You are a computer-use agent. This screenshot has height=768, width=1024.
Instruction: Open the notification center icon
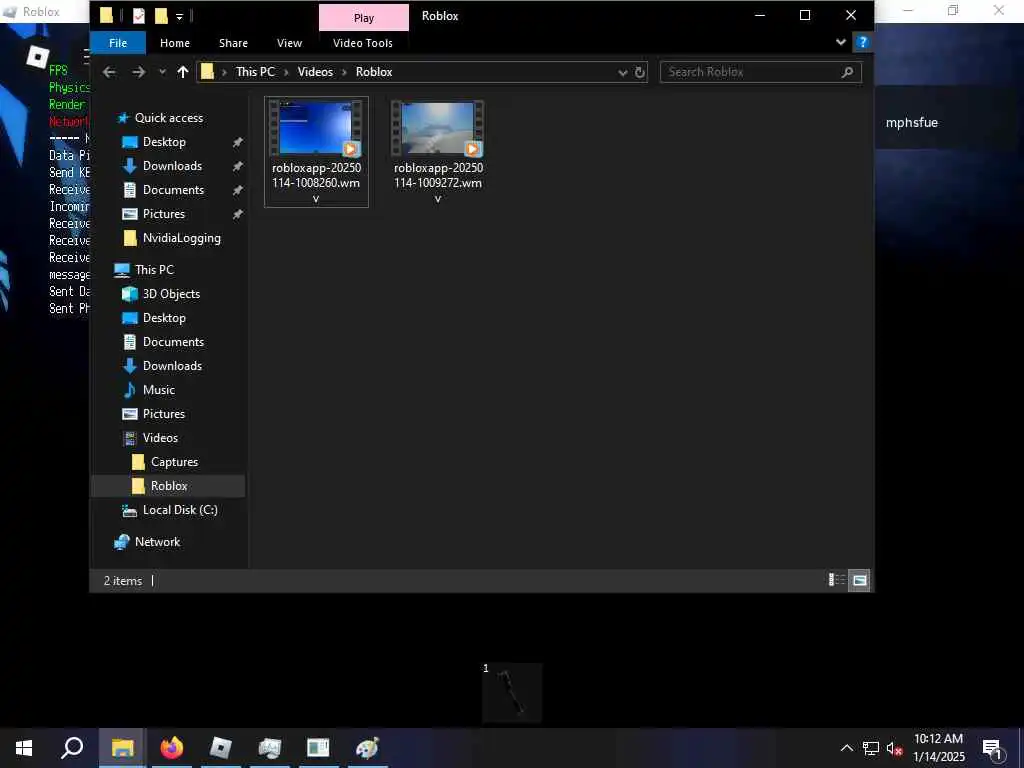point(993,748)
